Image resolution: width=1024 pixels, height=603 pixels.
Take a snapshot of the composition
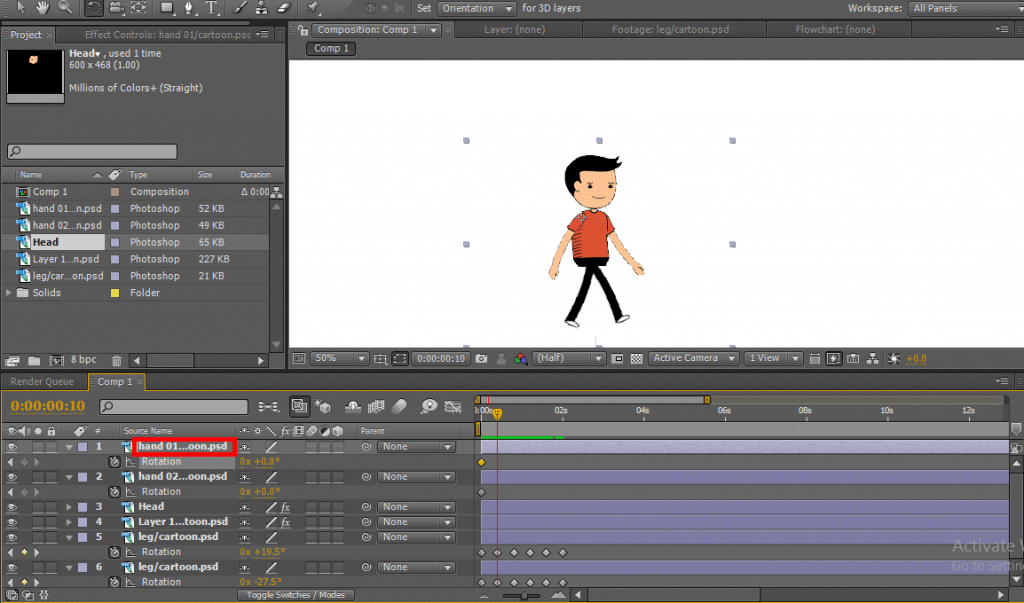(480, 358)
